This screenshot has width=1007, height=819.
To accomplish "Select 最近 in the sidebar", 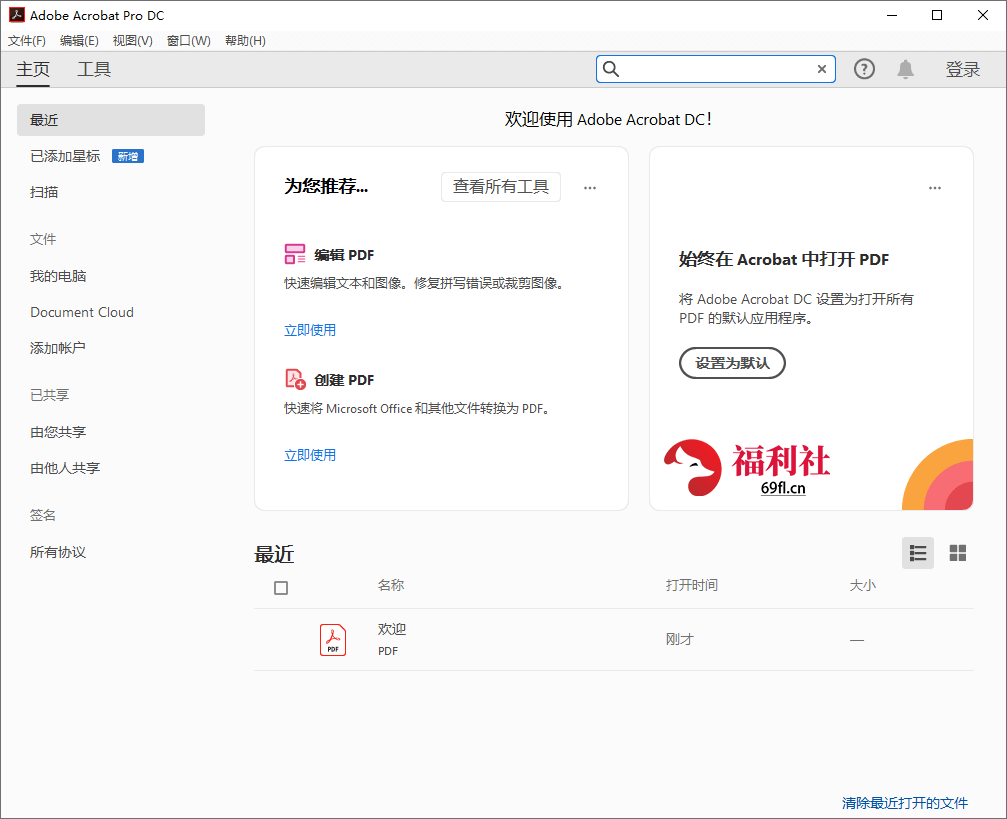I will (x=111, y=120).
